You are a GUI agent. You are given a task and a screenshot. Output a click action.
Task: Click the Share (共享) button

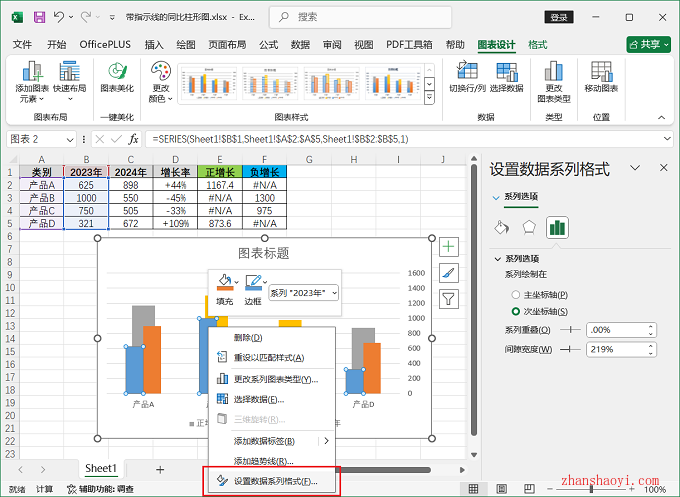[648, 45]
